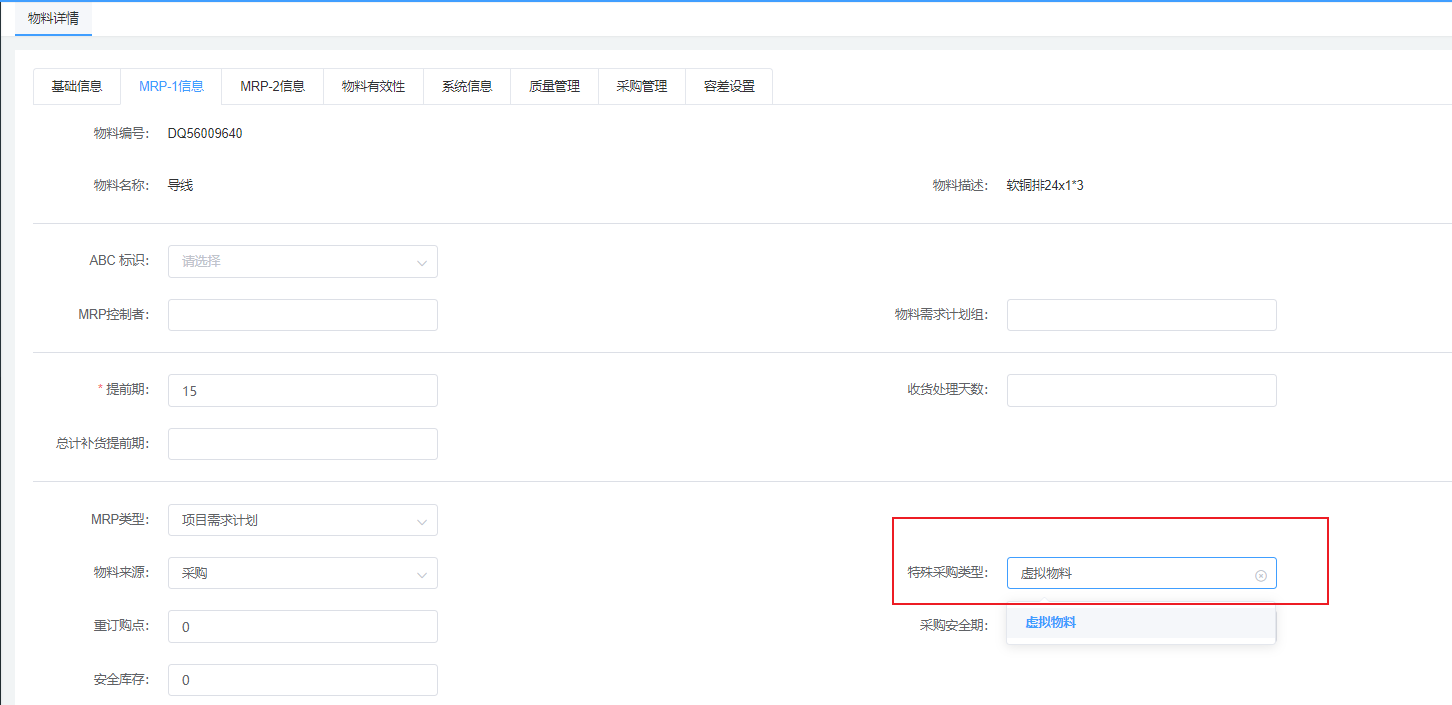The width and height of the screenshot is (1452, 705).
Task: Expand the ABC 标识 dropdown arrow
Action: 421,262
